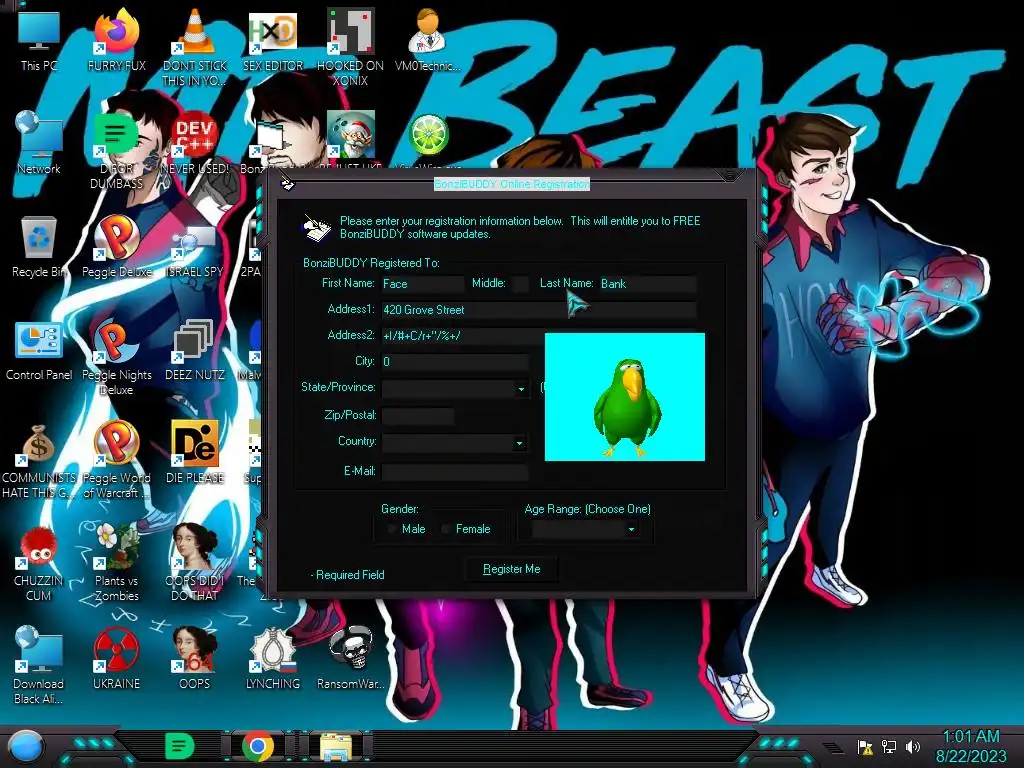Image resolution: width=1024 pixels, height=768 pixels.
Task: Open the VLC cone shortcut on desktop
Action: pos(195,47)
